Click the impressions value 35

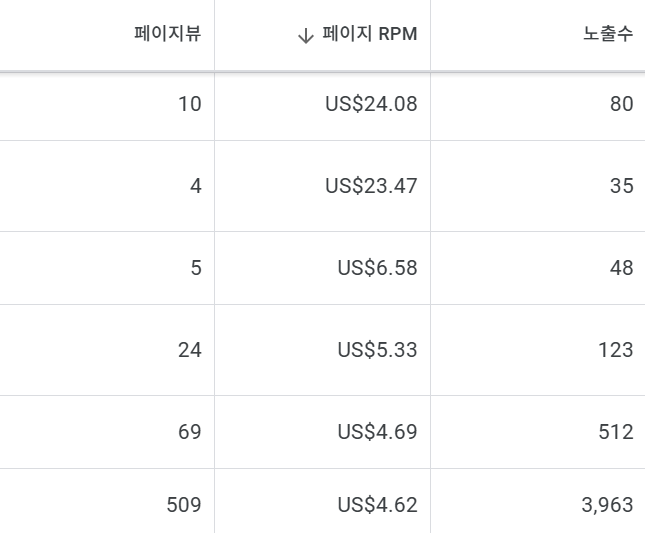(x=622, y=185)
